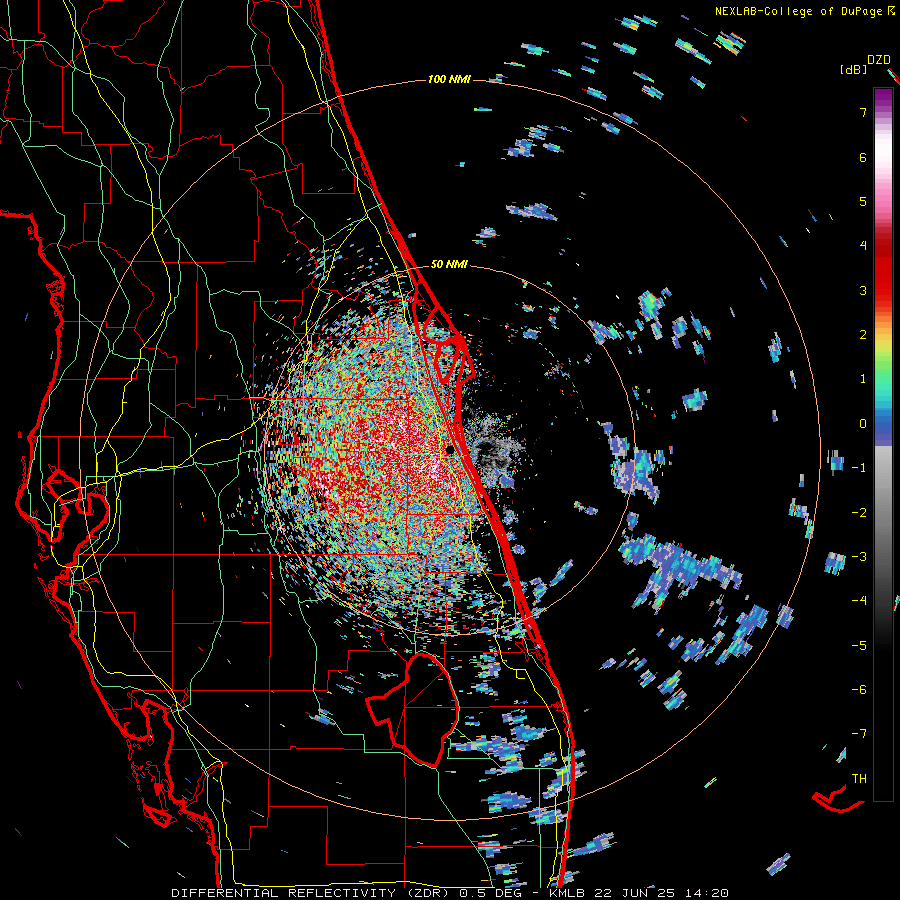Click the 2 dB legend value
The height and width of the screenshot is (900, 900).
[x=863, y=335]
